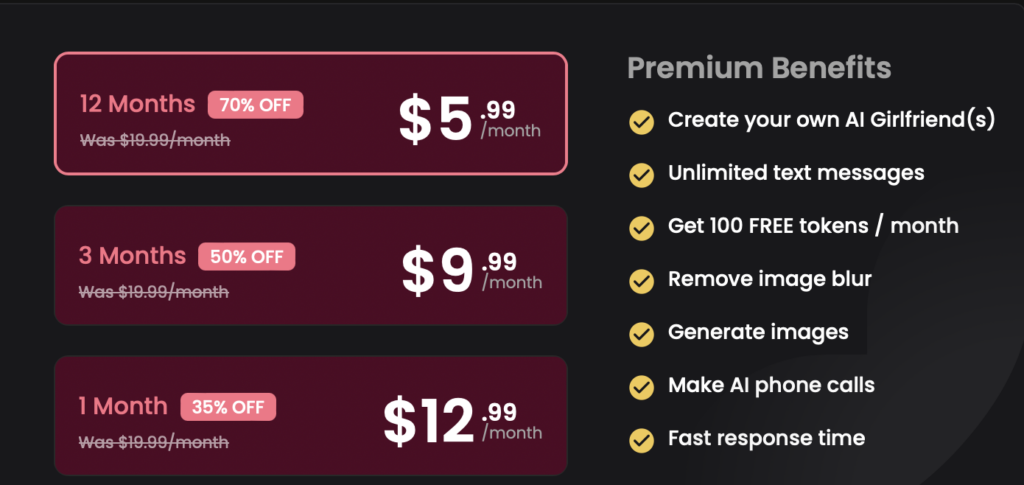Click the Generate images benefit text
Screen dimensions: 1024x485
[x=758, y=332]
